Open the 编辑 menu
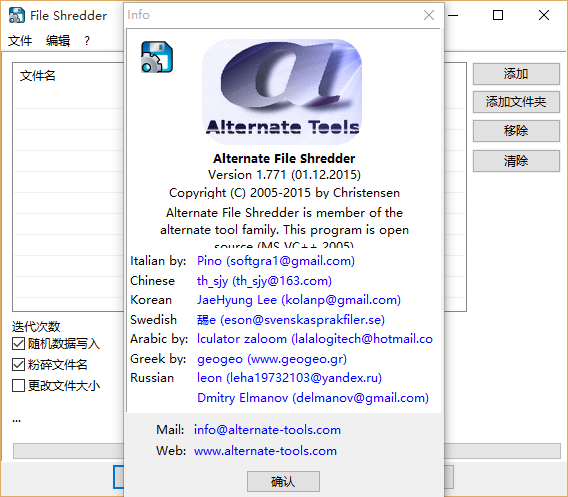Viewport: 568px width, 497px height. click(58, 41)
